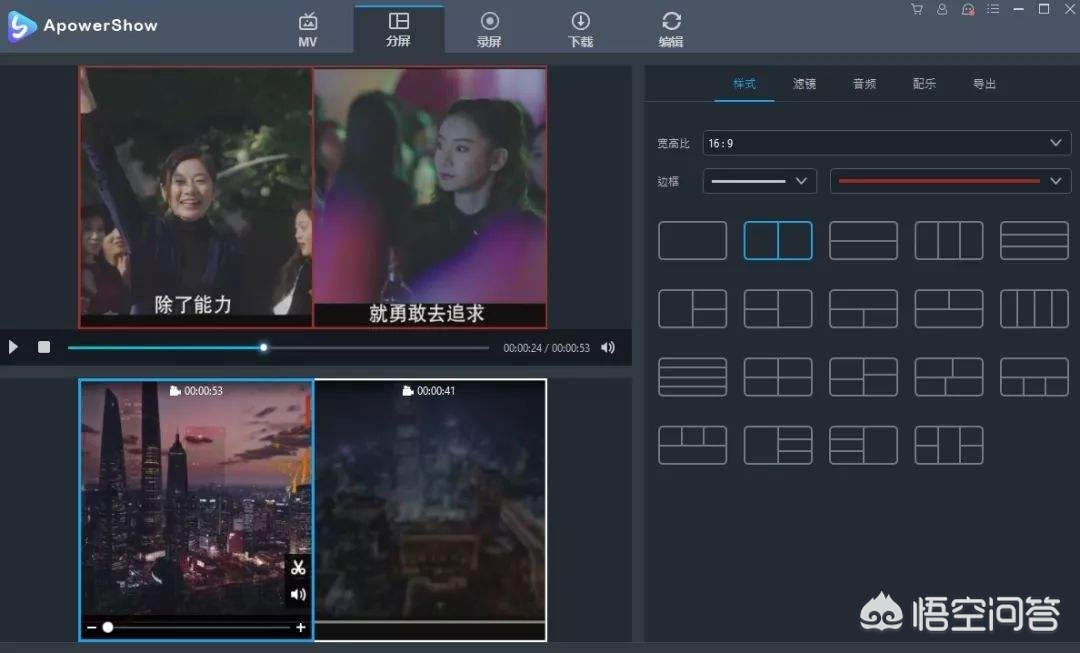Pick layout with two left and large right panel
1080x653 pixels.
point(778,309)
